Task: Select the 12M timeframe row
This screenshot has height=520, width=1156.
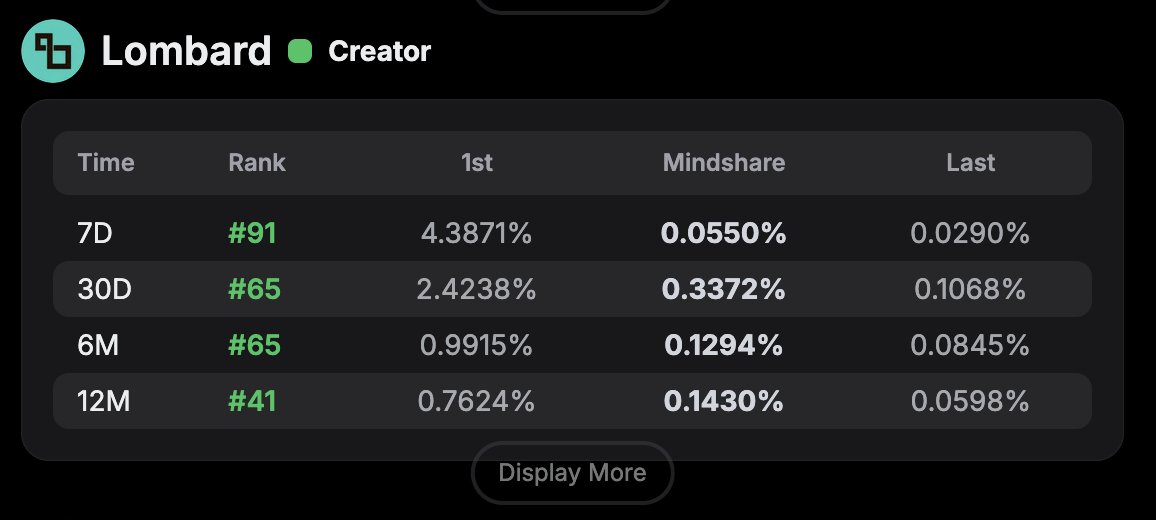Action: tap(572, 401)
